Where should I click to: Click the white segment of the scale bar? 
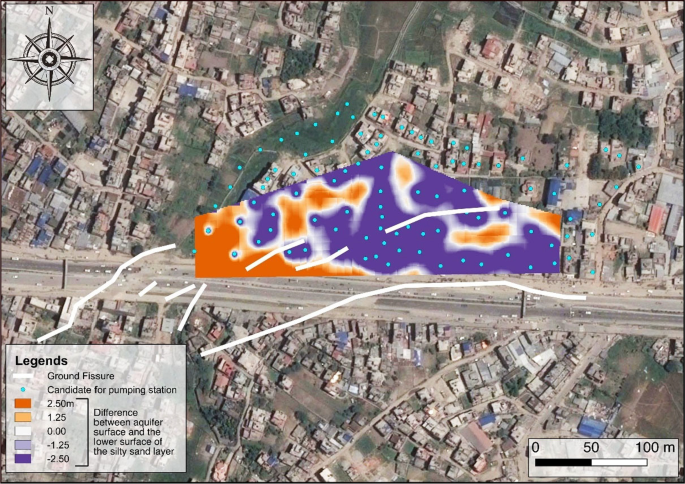619,463
